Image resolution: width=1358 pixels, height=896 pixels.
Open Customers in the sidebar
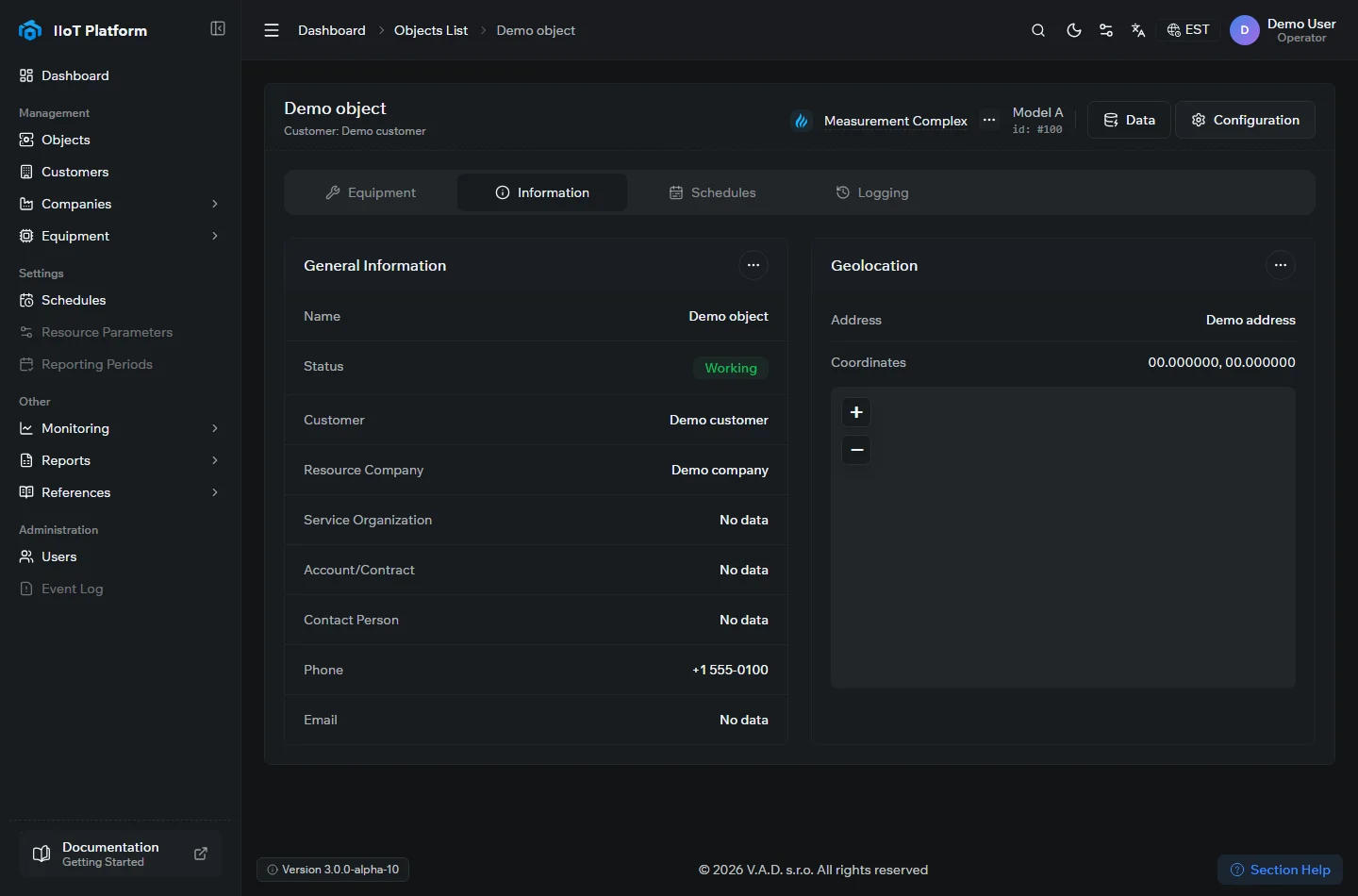click(x=120, y=172)
